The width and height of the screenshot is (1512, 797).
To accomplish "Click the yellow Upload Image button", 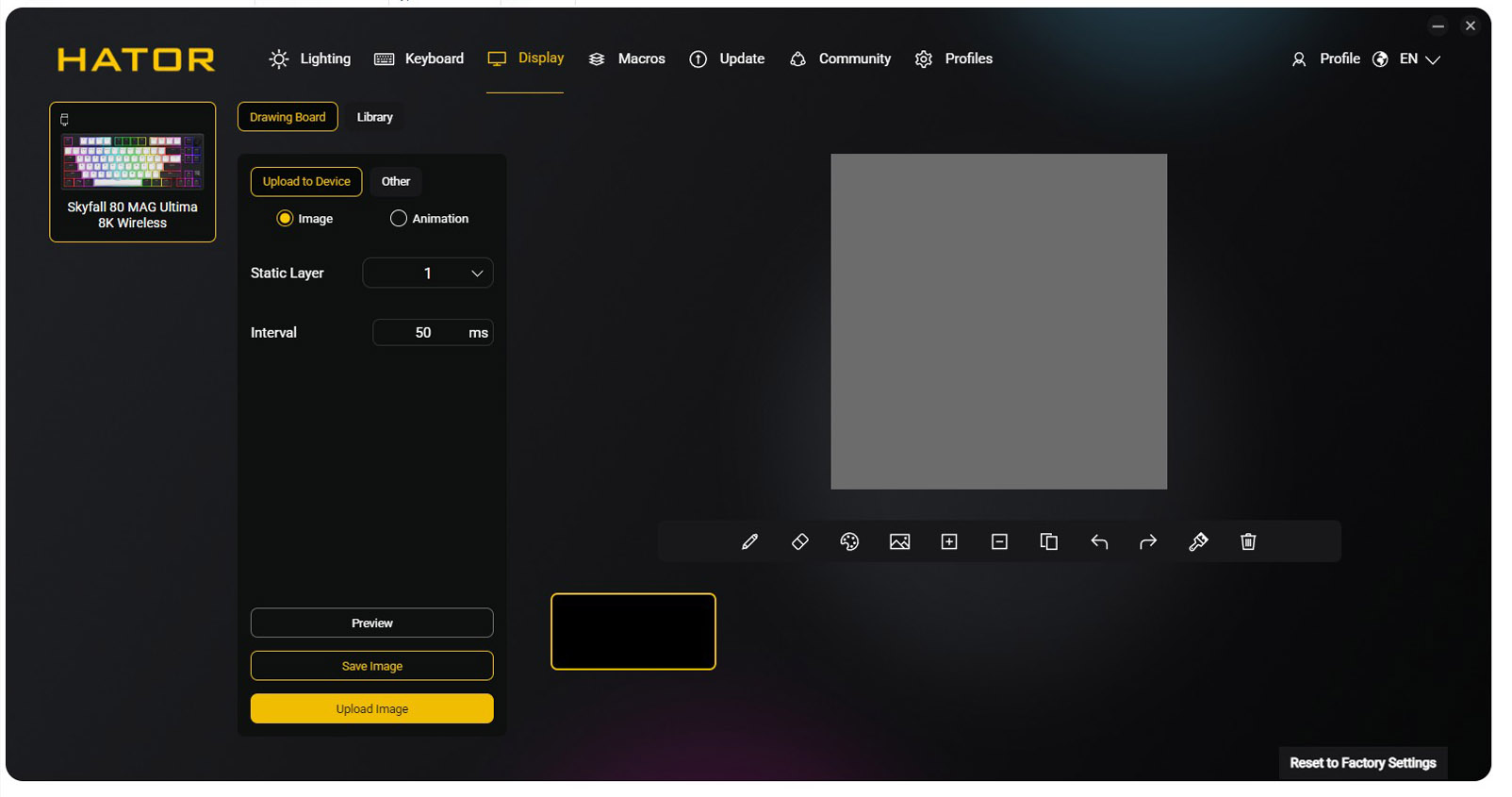I will (x=371, y=709).
